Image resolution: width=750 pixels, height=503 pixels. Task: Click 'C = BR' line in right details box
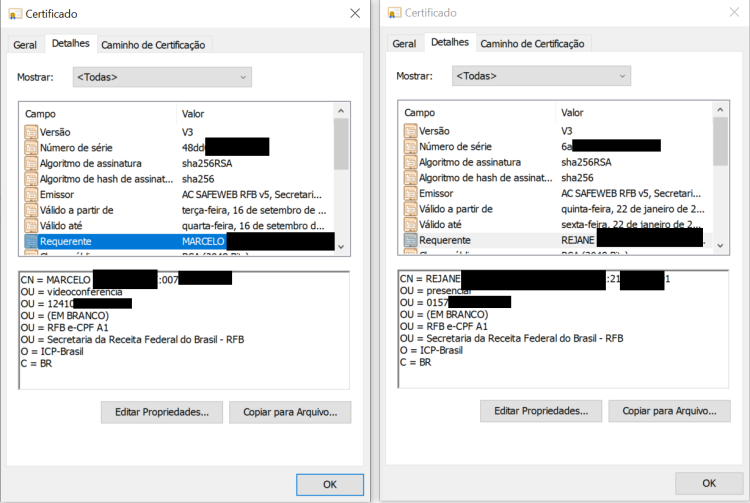[x=416, y=362]
